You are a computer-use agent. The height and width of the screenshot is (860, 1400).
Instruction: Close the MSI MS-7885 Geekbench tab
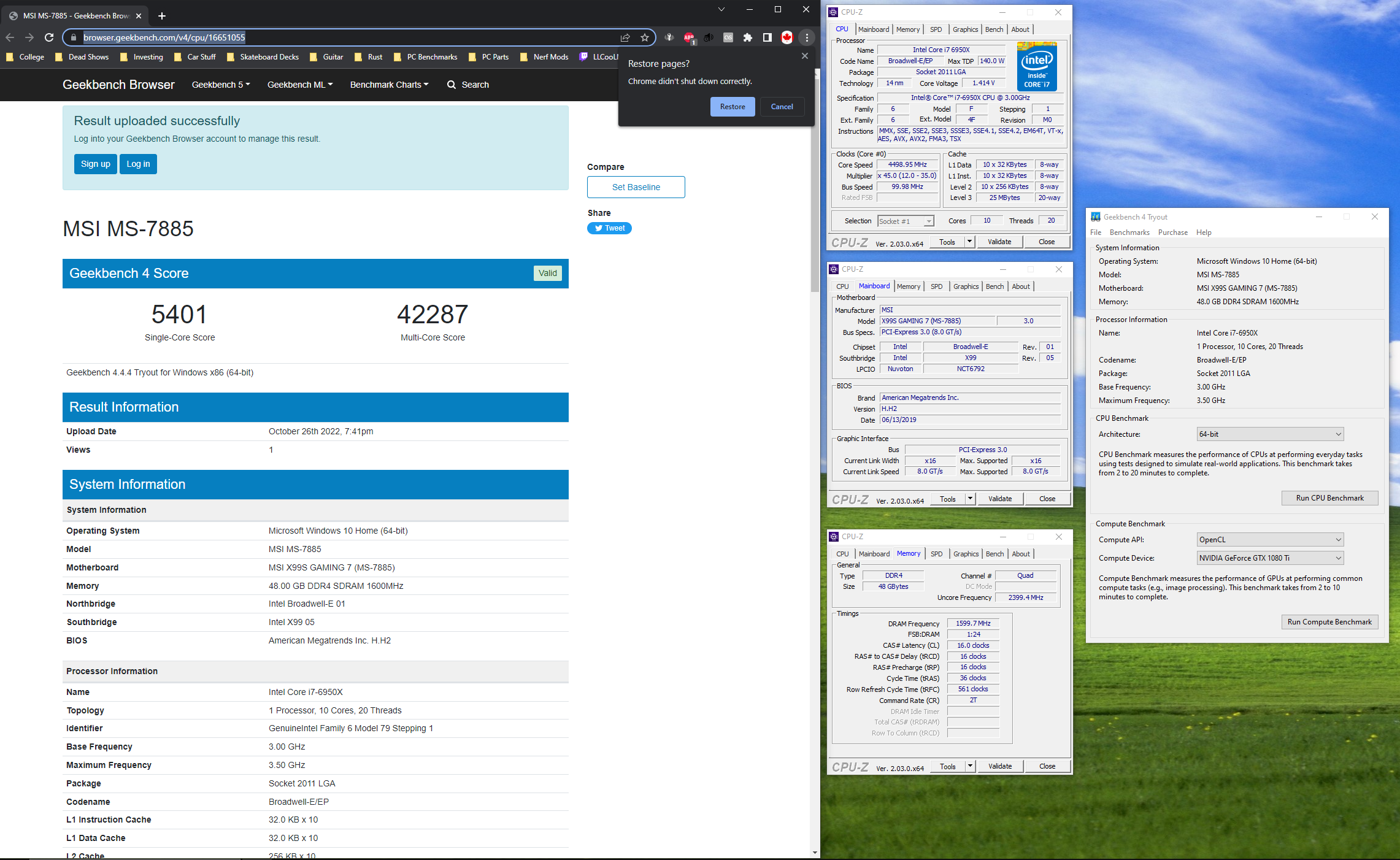(139, 16)
